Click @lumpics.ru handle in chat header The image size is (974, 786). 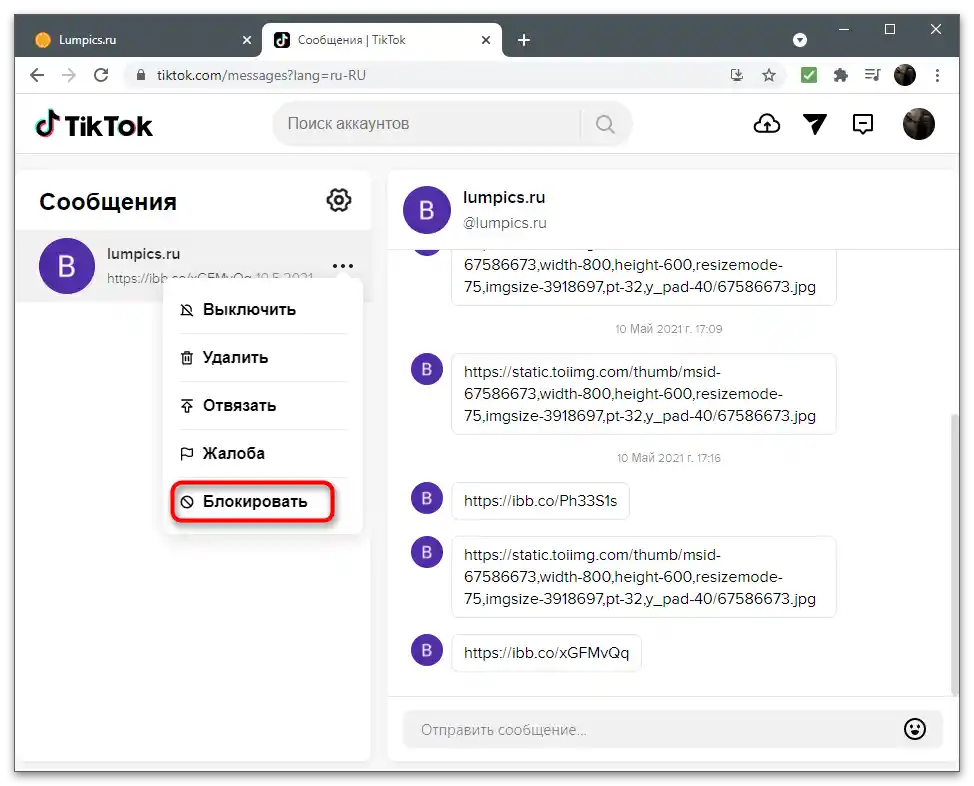pos(504,222)
